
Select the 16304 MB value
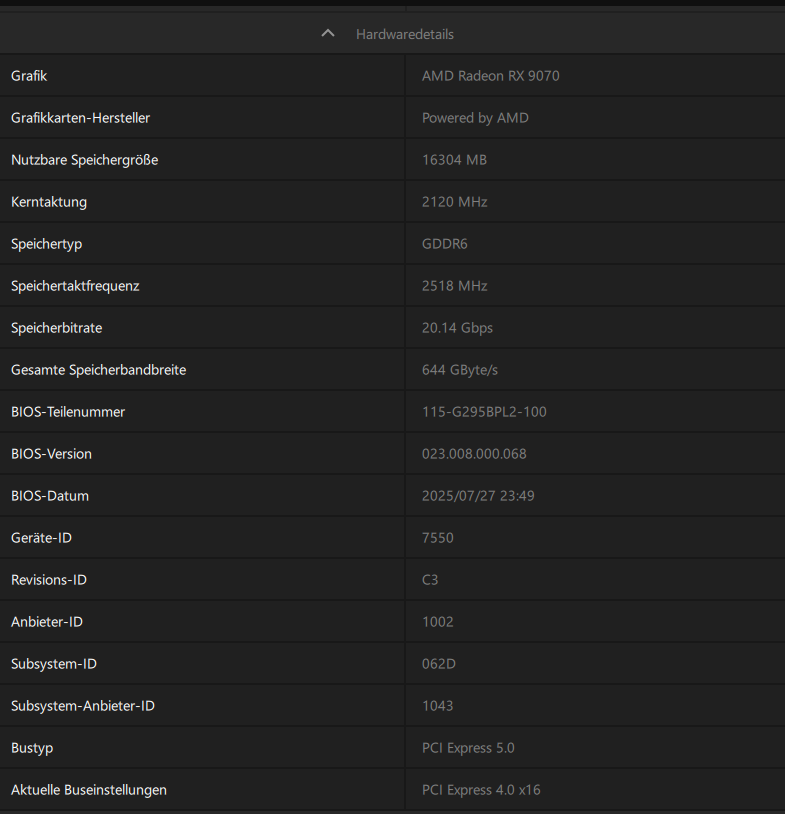click(454, 160)
